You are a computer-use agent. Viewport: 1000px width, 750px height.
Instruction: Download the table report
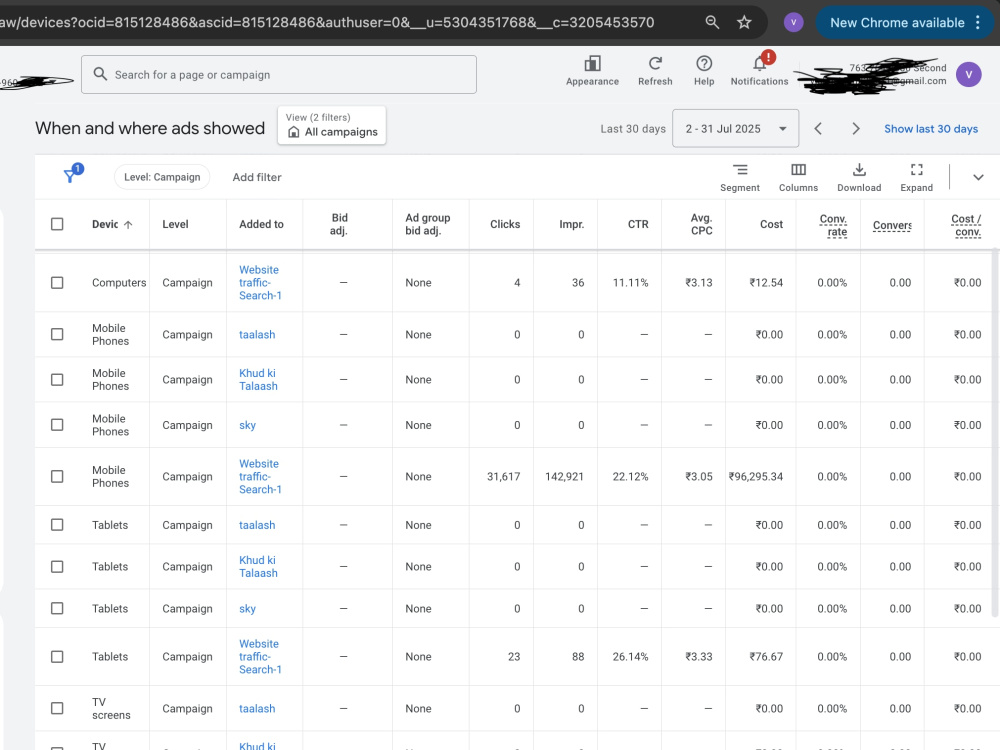point(859,170)
